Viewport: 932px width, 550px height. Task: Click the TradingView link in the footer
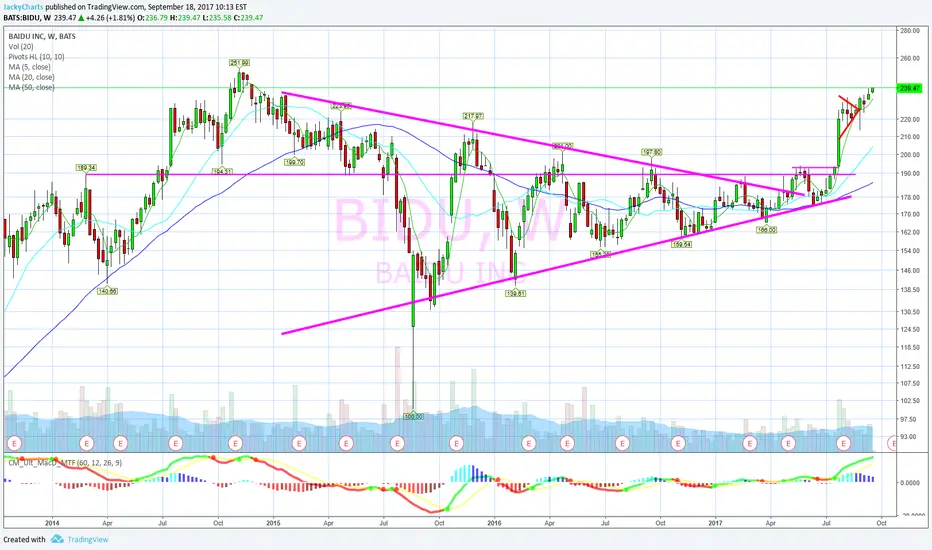88,539
